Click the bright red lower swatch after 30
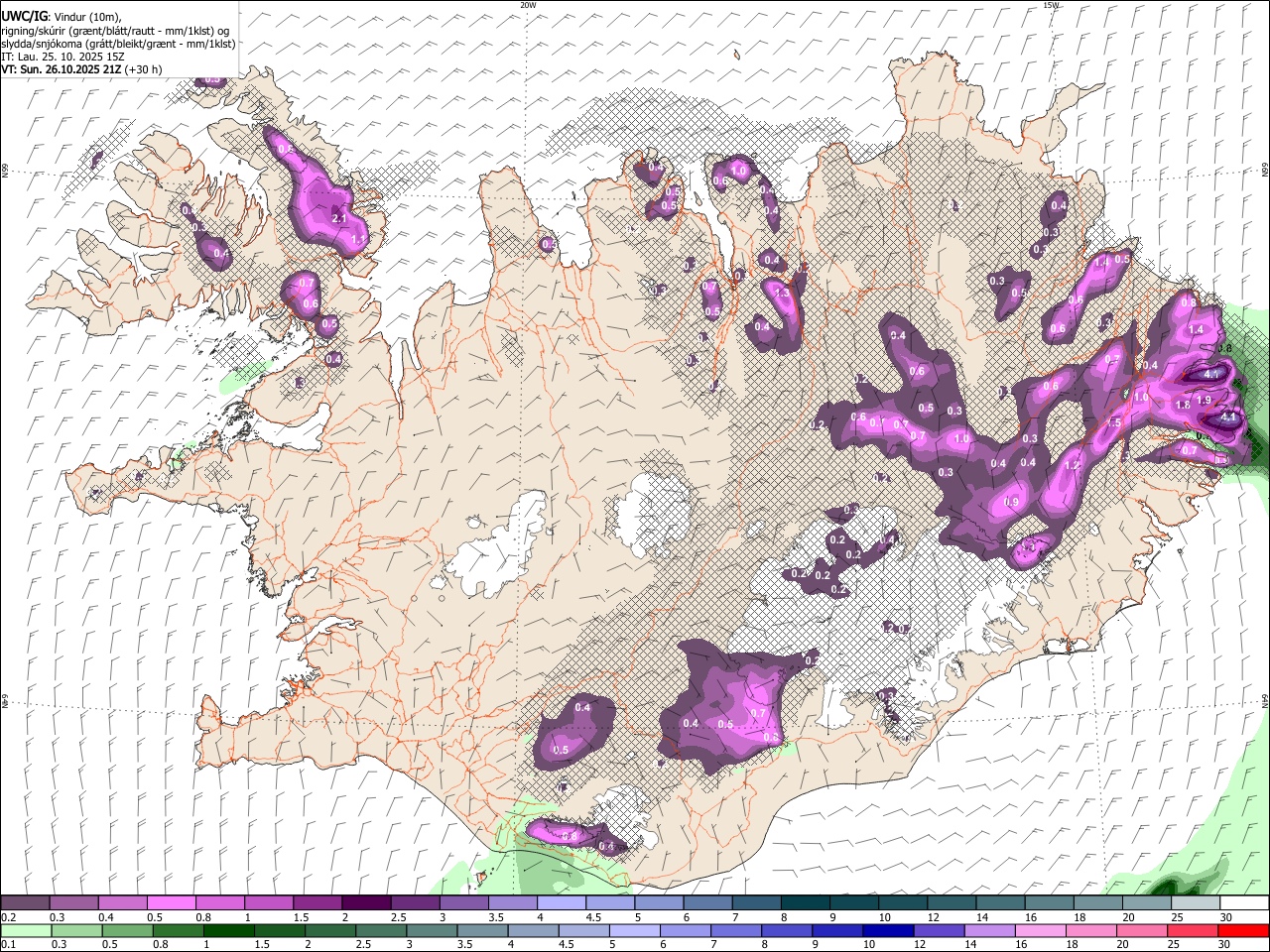The height and width of the screenshot is (952, 1270). point(1243,931)
